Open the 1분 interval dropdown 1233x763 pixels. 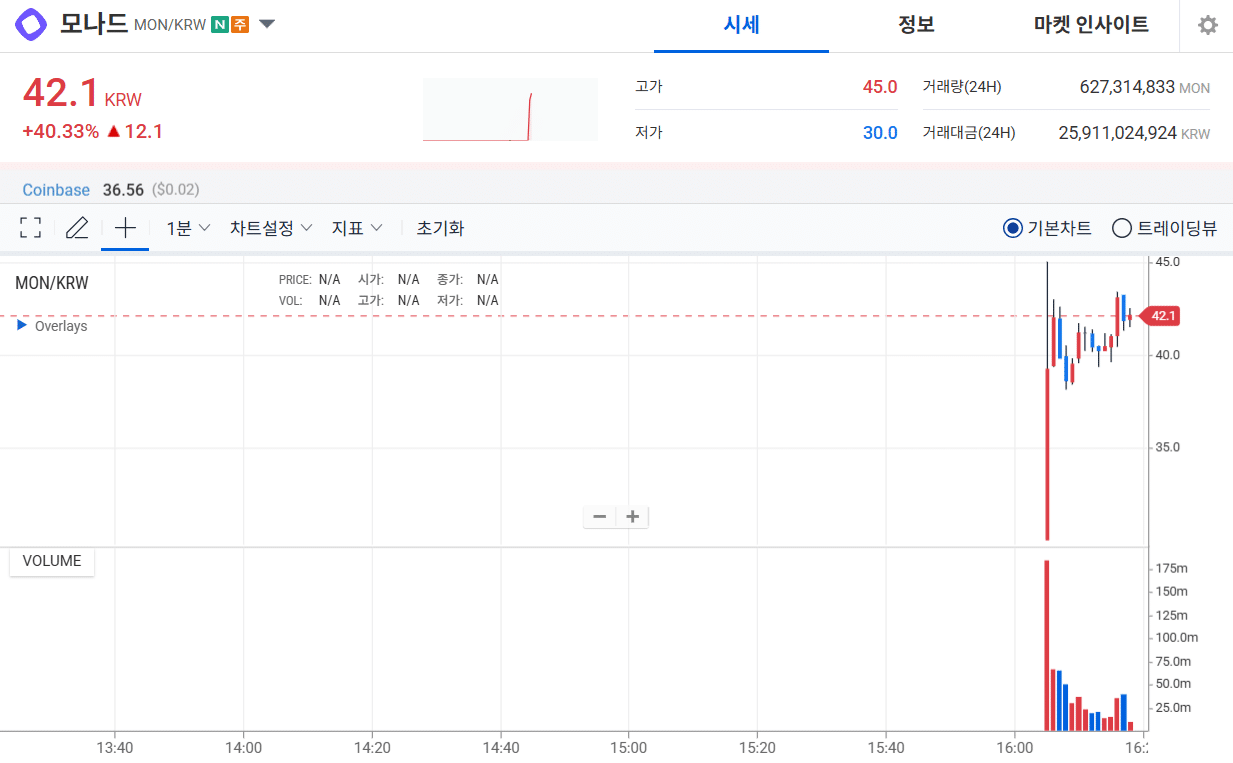tap(188, 228)
